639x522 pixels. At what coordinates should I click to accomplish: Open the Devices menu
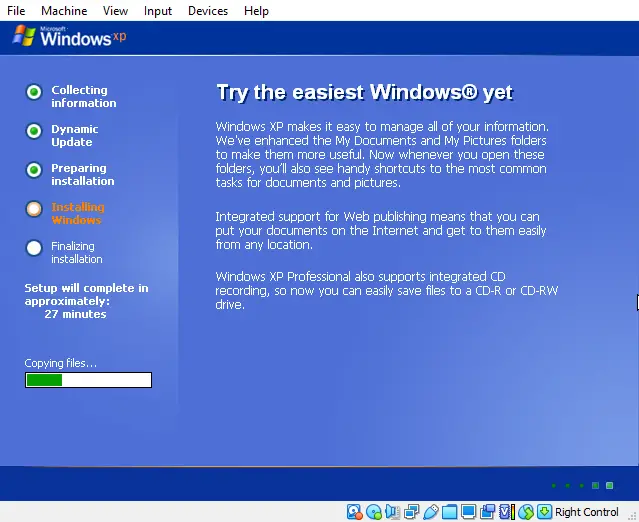pyautogui.click(x=208, y=11)
